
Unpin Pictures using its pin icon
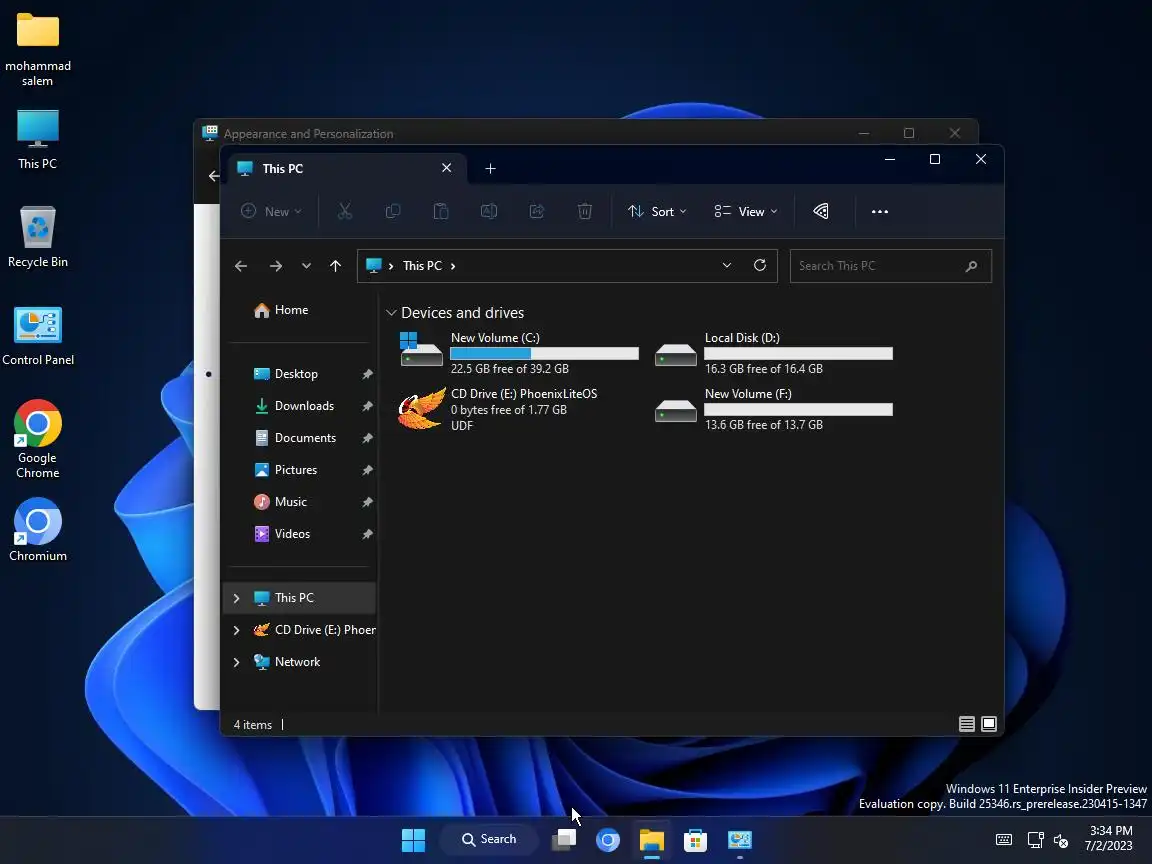(367, 470)
